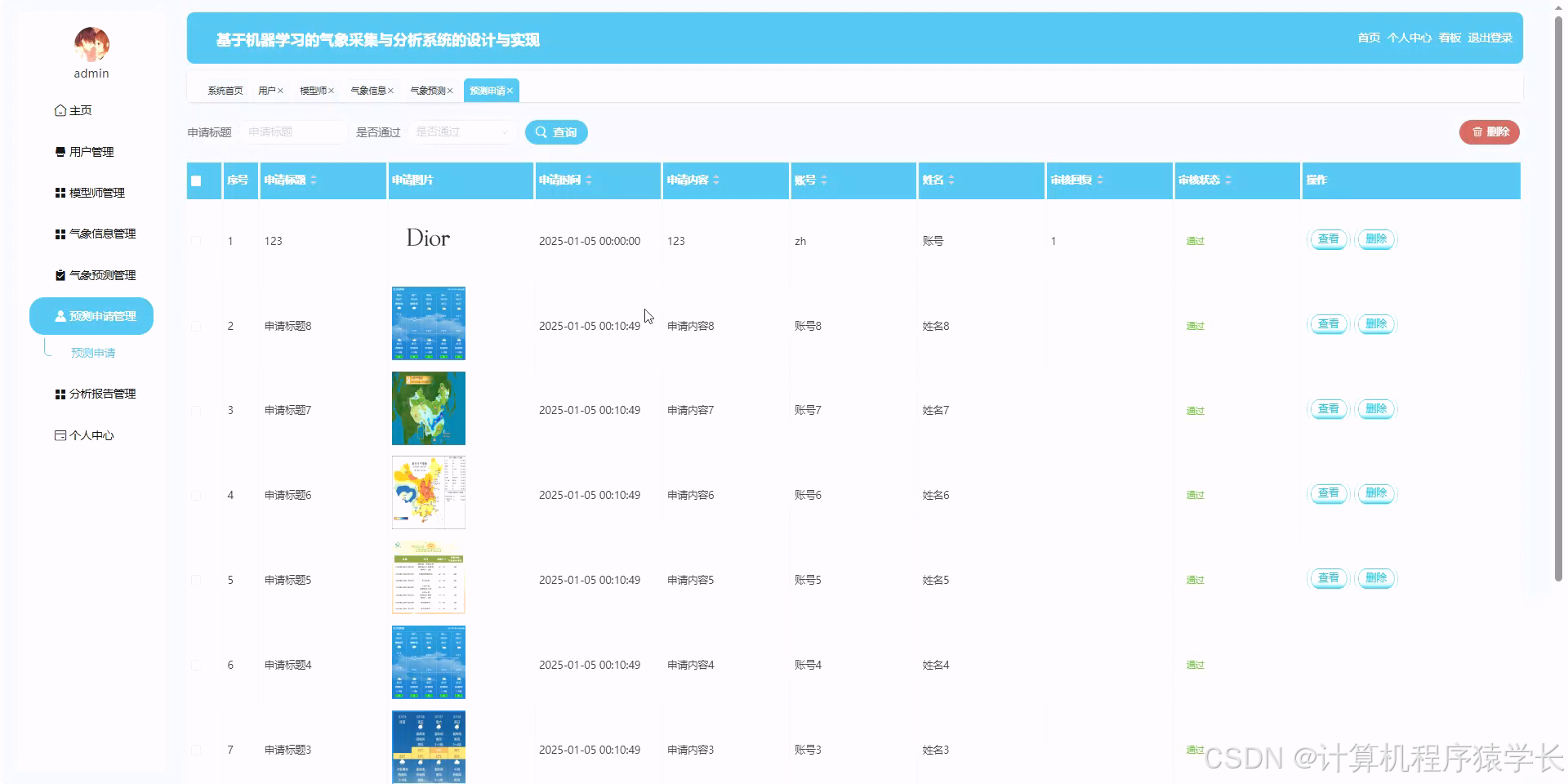Check the row 123 checkbox
This screenshot has height=784, width=1568.
coord(196,241)
